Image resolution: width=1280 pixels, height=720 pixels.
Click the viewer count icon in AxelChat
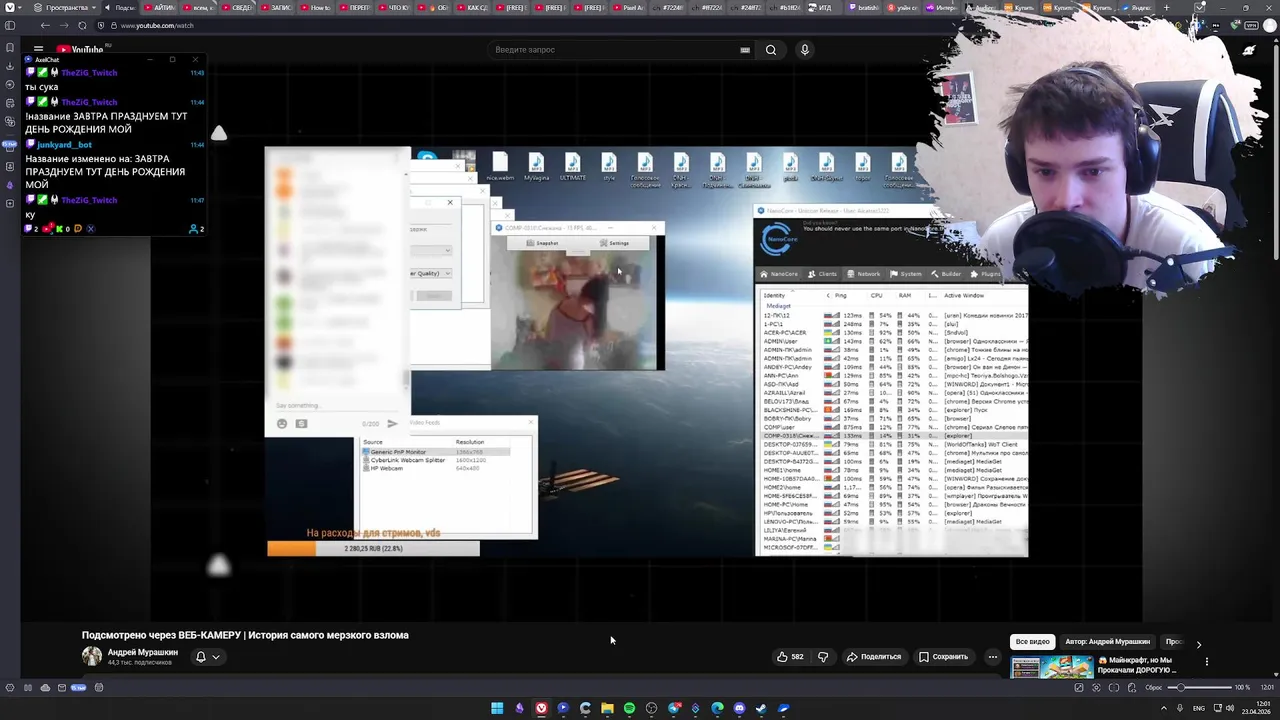coord(194,229)
